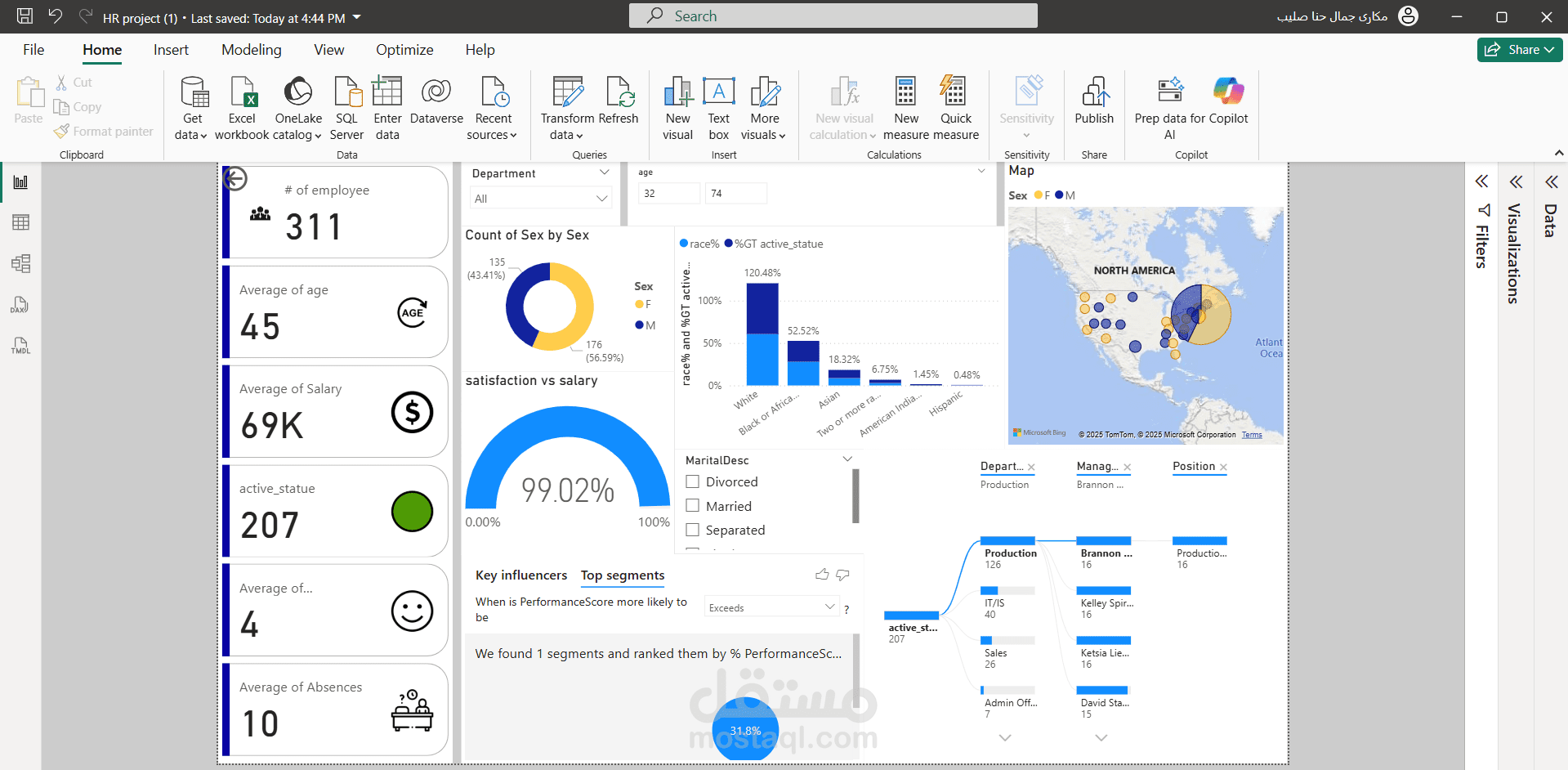Switch to the View ribbon tab

[x=328, y=50]
